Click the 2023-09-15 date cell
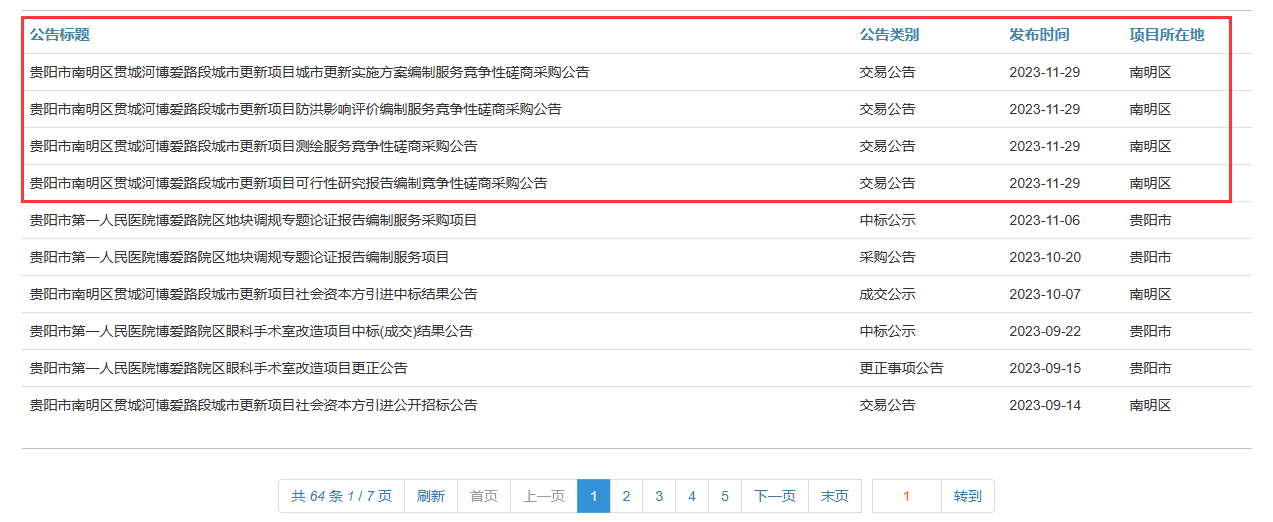 [1045, 368]
